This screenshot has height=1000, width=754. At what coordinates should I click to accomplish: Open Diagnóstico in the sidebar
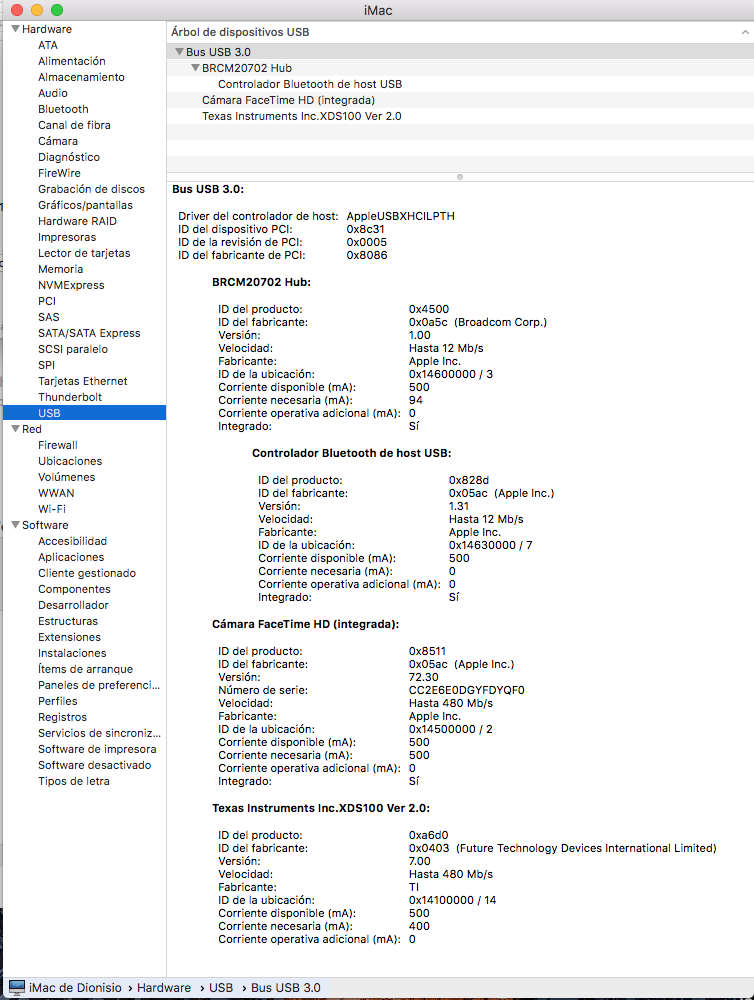pos(69,157)
